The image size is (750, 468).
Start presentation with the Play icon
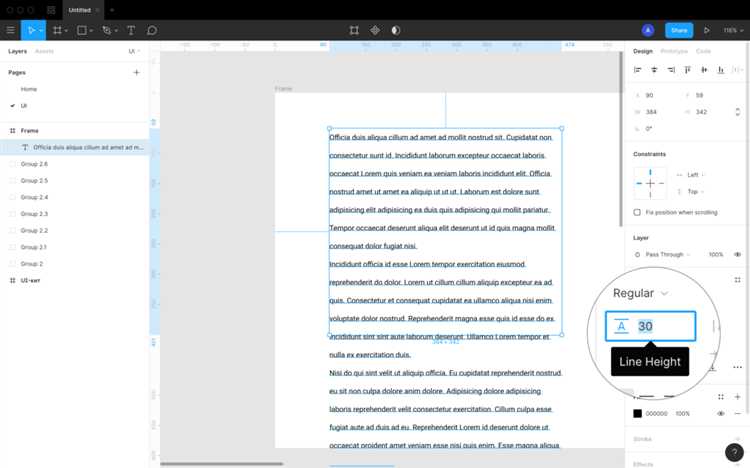pyautogui.click(x=706, y=30)
